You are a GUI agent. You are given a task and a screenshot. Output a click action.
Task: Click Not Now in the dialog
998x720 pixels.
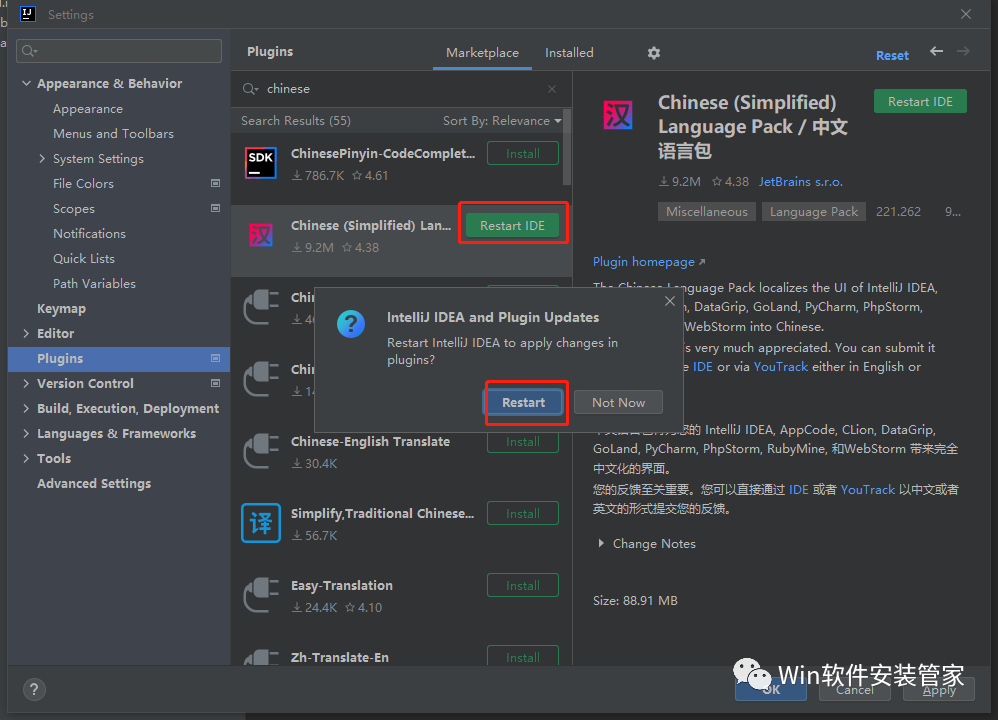point(618,402)
